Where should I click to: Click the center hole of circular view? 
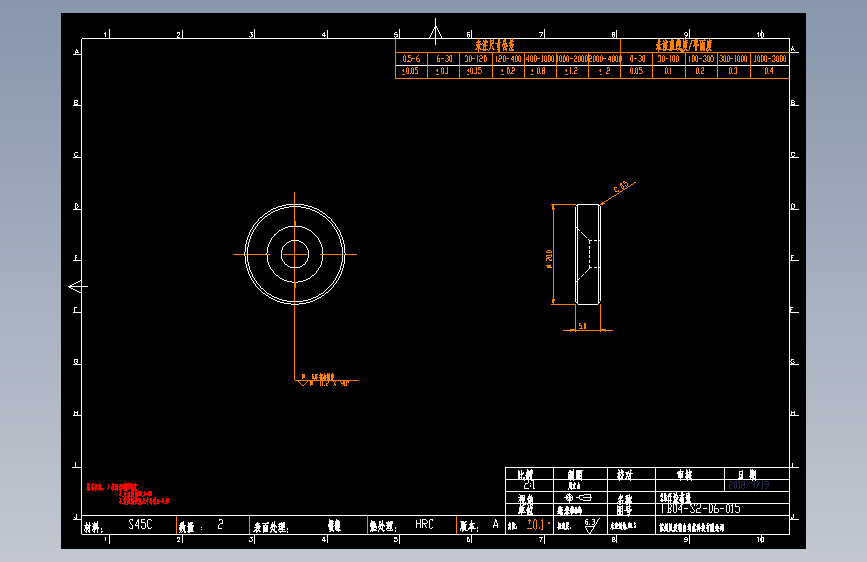pyautogui.click(x=295, y=254)
